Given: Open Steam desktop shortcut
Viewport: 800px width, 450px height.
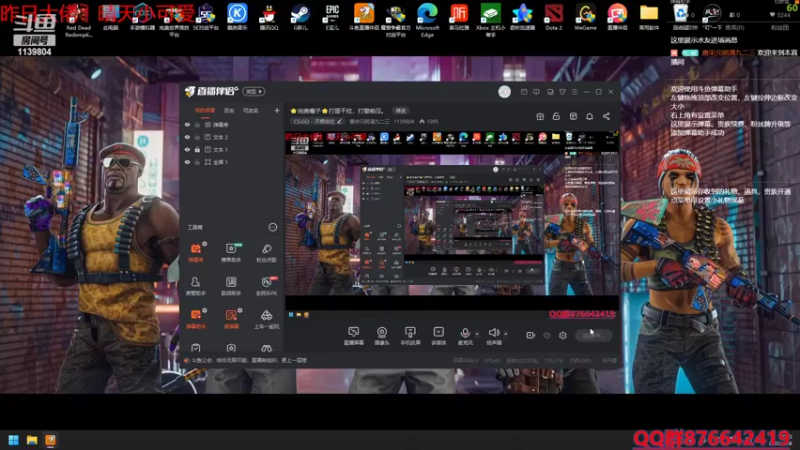Looking at the screenshot, I should tap(301, 17).
